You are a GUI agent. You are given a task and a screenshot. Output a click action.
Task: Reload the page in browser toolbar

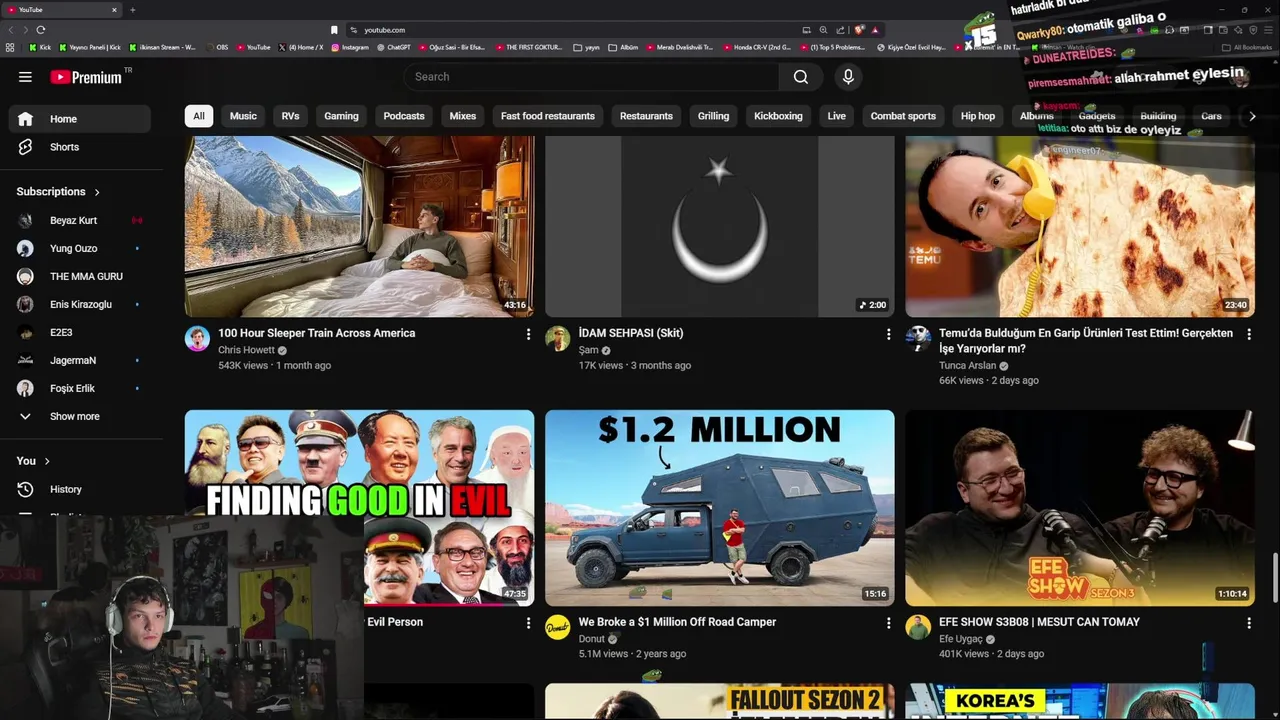click(40, 30)
